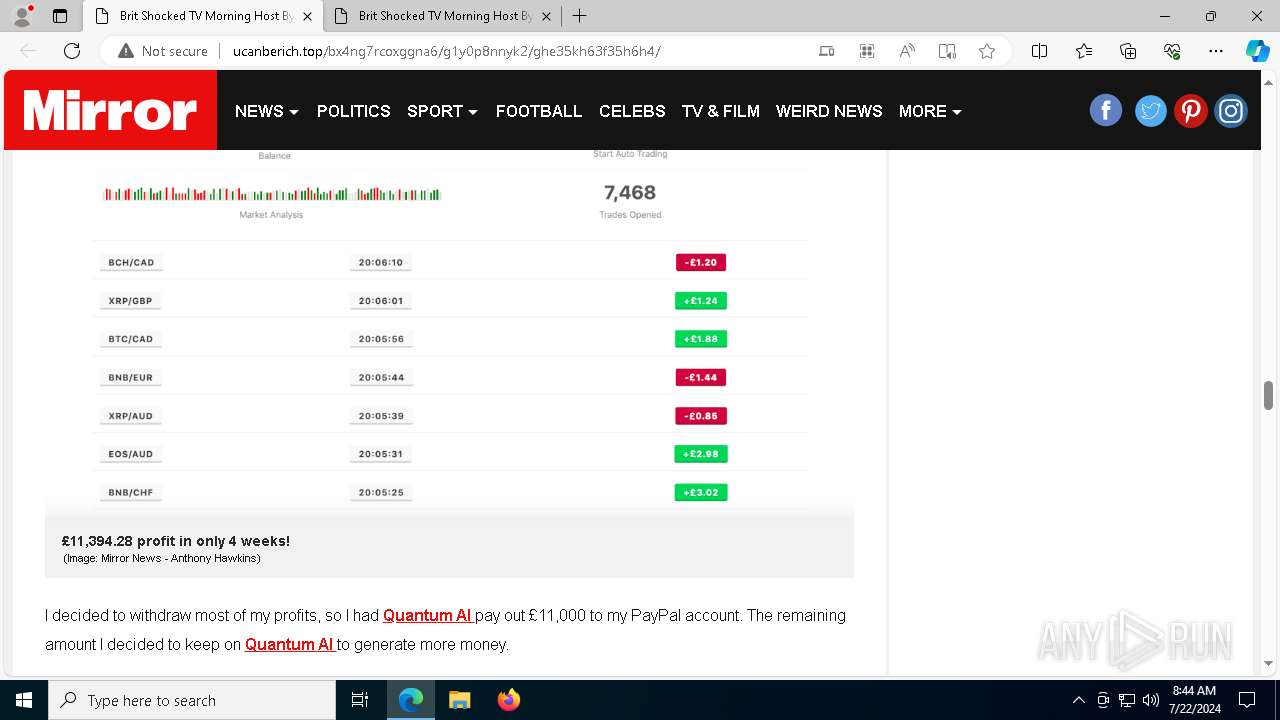1280x720 pixels.
Task: Open the Facebook social icon
Action: pos(1106,110)
